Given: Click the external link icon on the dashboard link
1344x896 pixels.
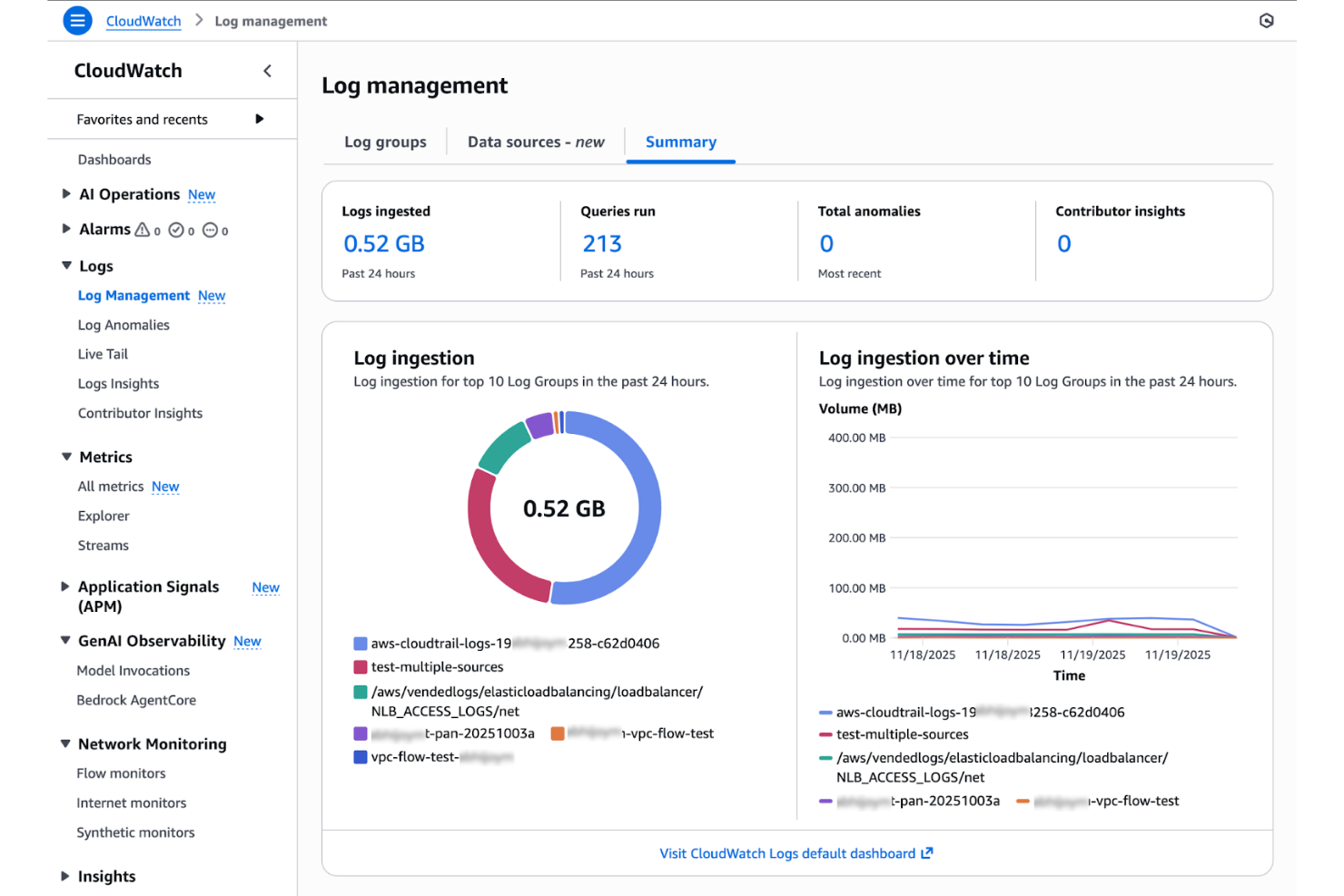Looking at the screenshot, I should click(x=927, y=853).
